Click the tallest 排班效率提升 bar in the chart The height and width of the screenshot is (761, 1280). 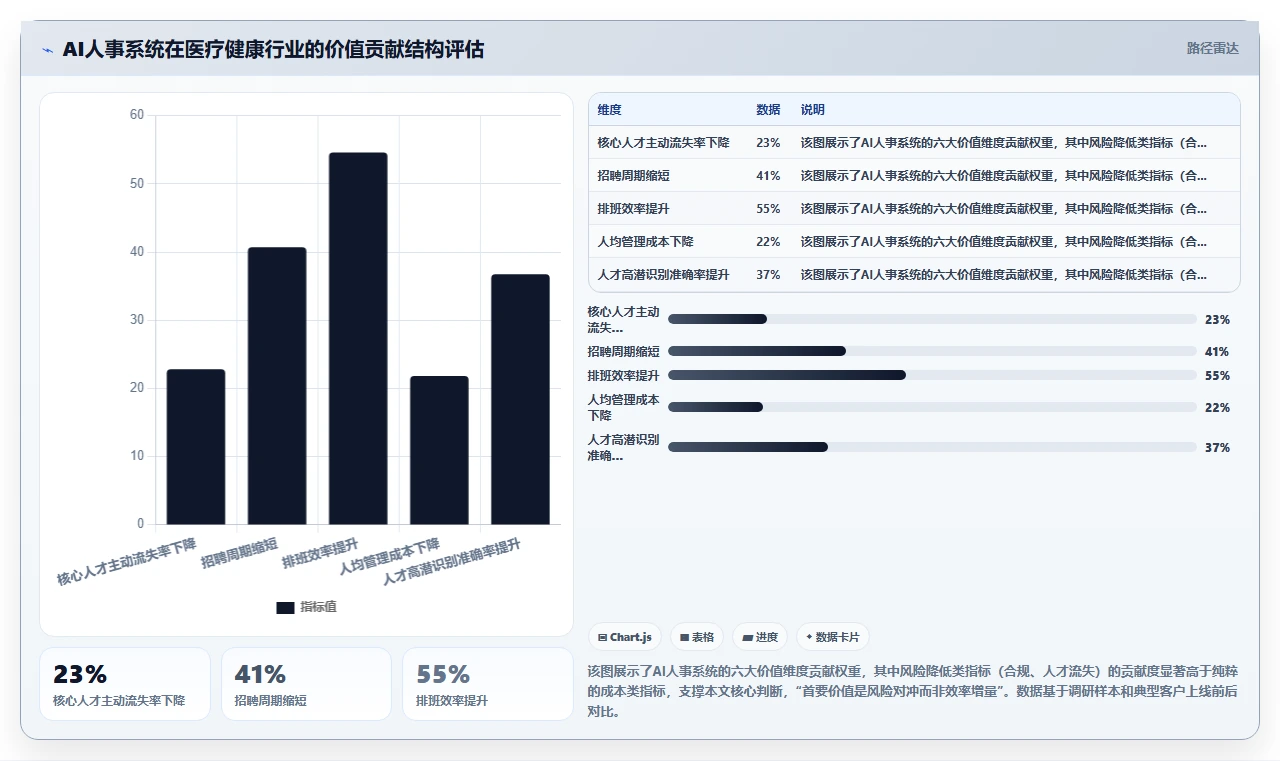tap(358, 339)
